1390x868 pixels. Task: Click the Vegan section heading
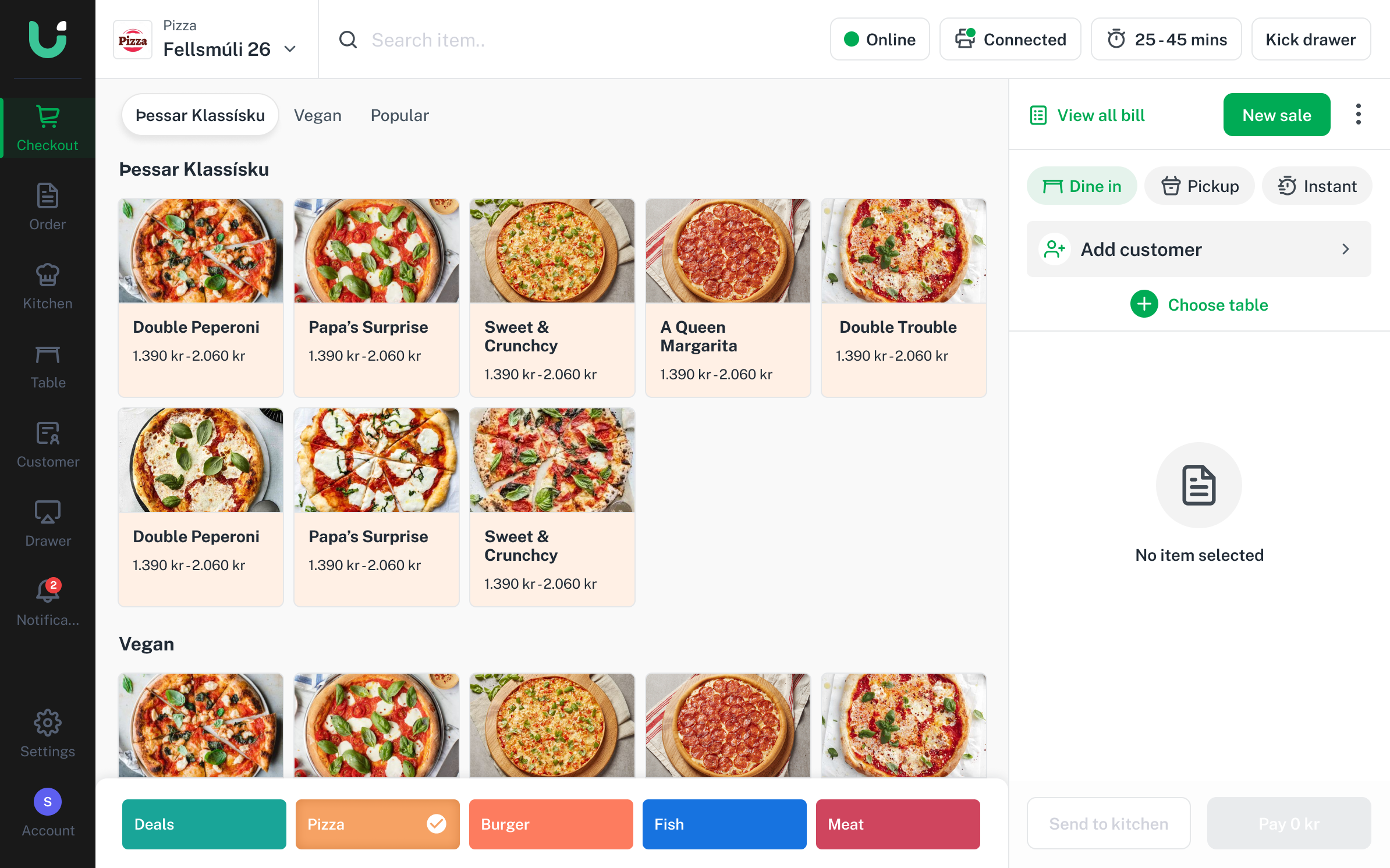(x=146, y=644)
